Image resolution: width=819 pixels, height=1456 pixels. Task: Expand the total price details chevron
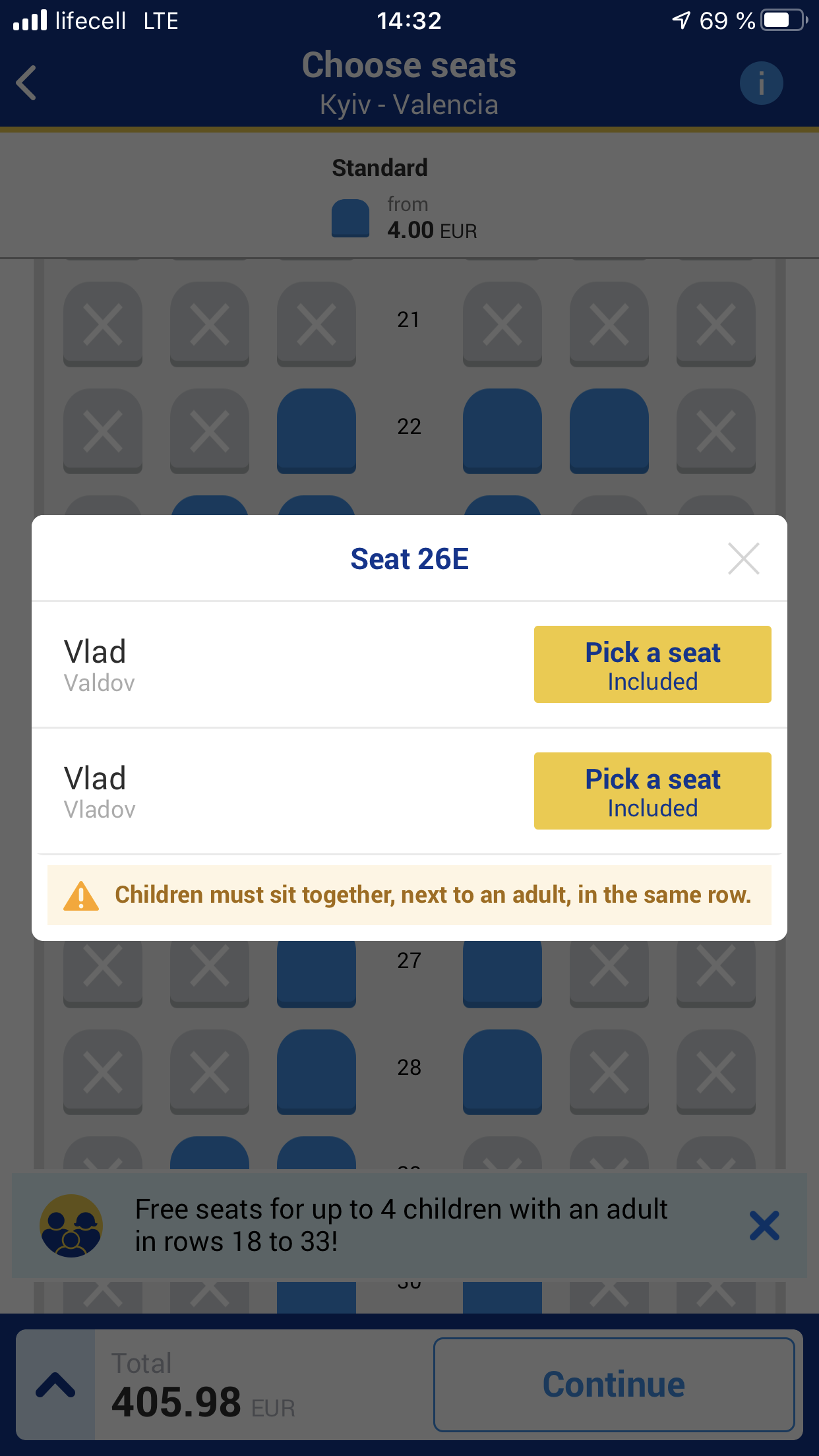pos(55,1384)
